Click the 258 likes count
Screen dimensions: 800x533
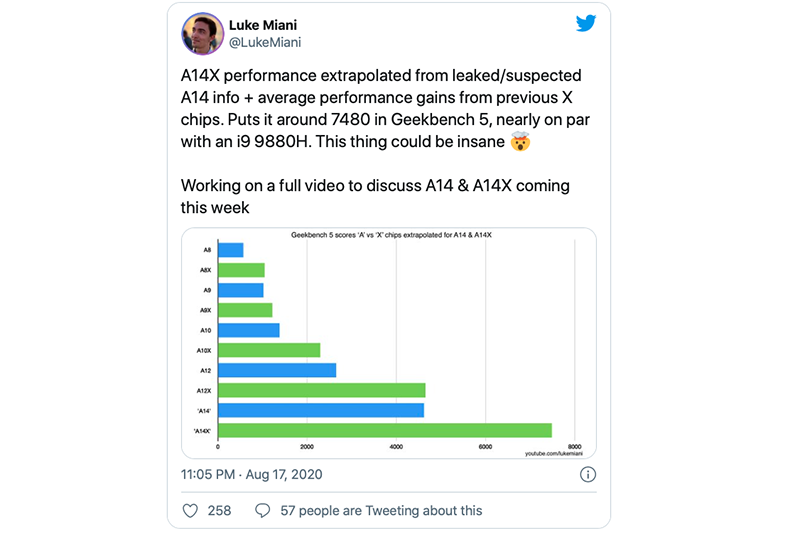pos(219,510)
